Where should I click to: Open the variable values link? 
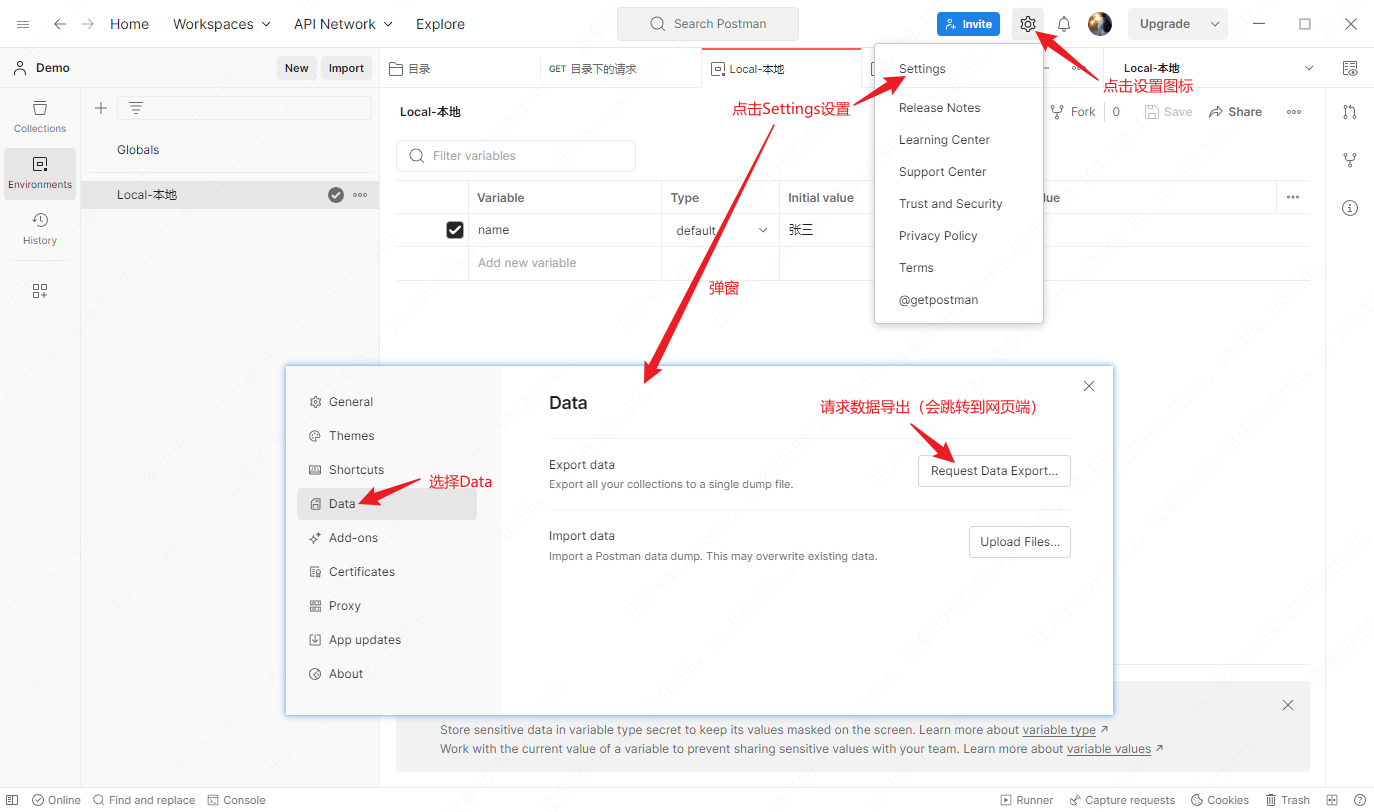(x=1109, y=749)
